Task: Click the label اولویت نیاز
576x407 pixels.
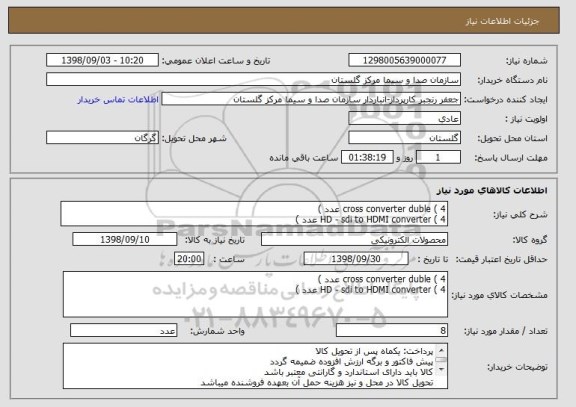Action: pyautogui.click(x=526, y=119)
